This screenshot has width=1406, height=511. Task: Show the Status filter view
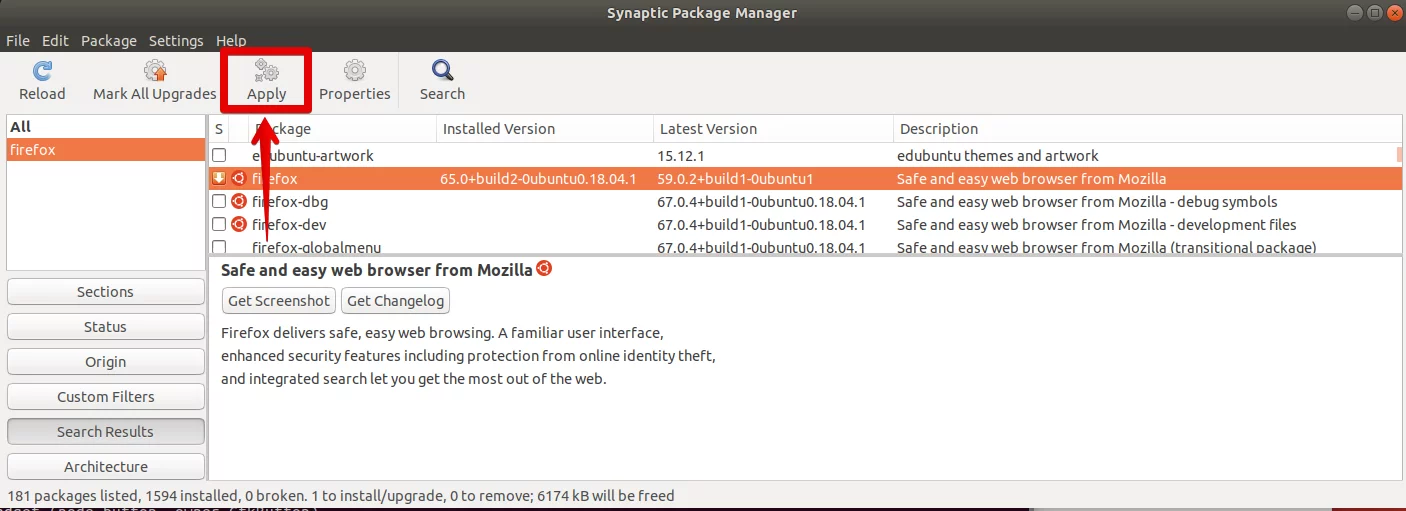coord(105,327)
